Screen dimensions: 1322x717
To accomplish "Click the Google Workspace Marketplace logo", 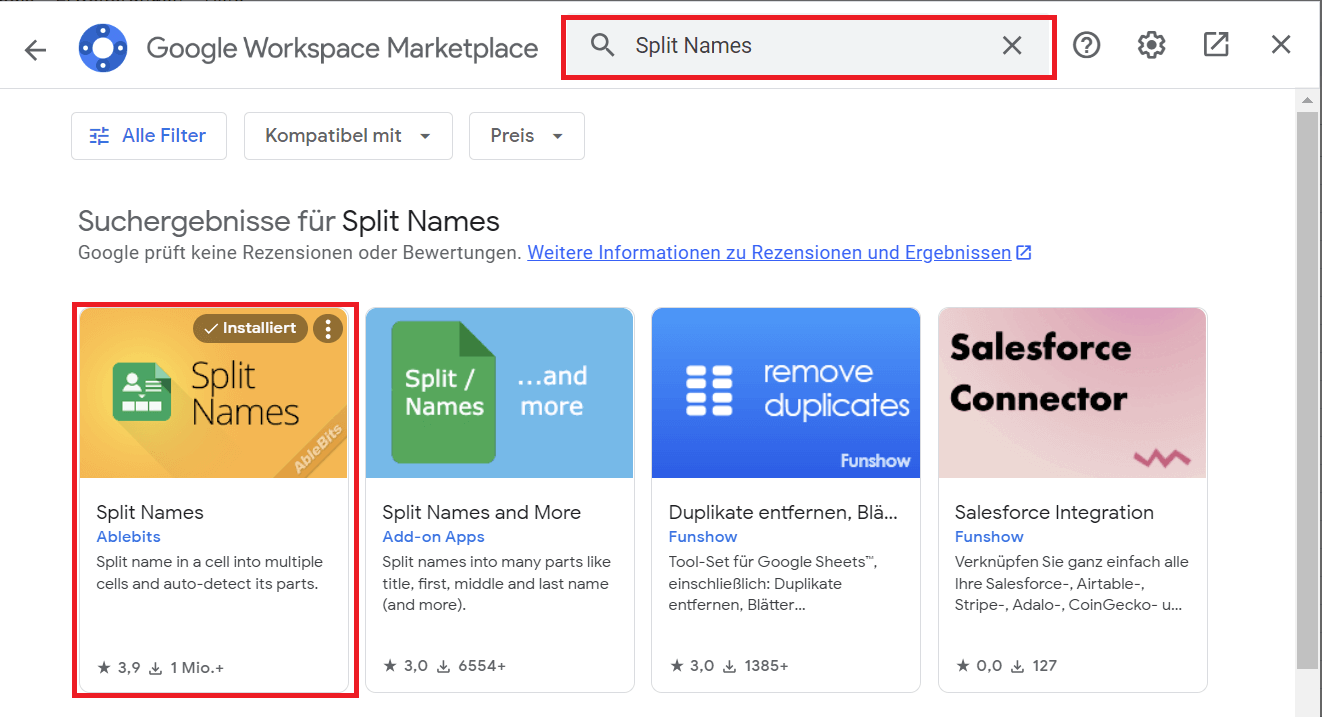I will 103,48.
